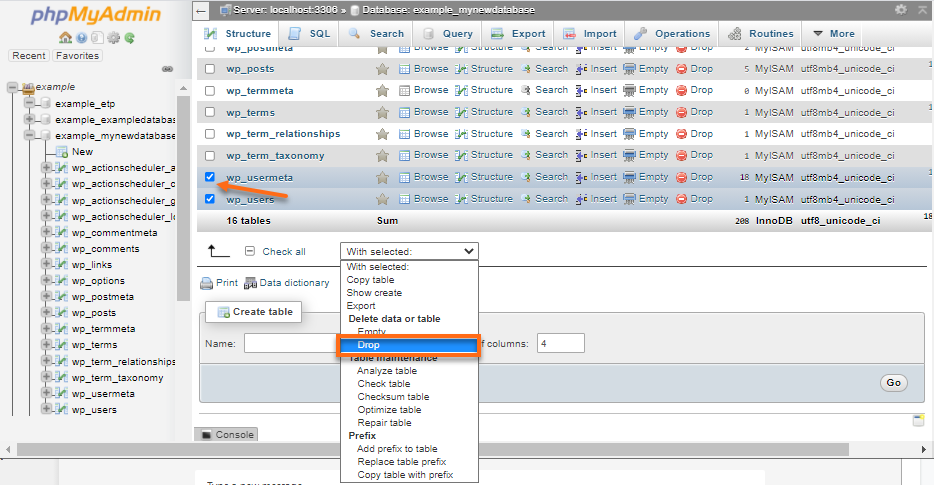Viewport: 934px width, 485px height.
Task: Click the Number of columns field
Action: click(x=560, y=343)
